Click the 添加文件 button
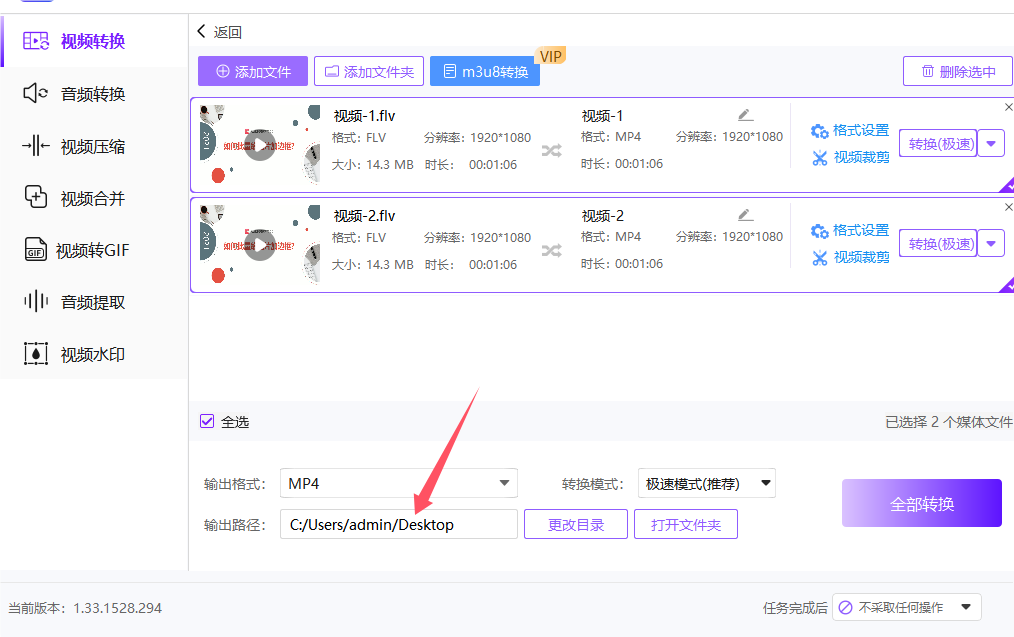Screen dimensions: 1014x637 point(253,71)
